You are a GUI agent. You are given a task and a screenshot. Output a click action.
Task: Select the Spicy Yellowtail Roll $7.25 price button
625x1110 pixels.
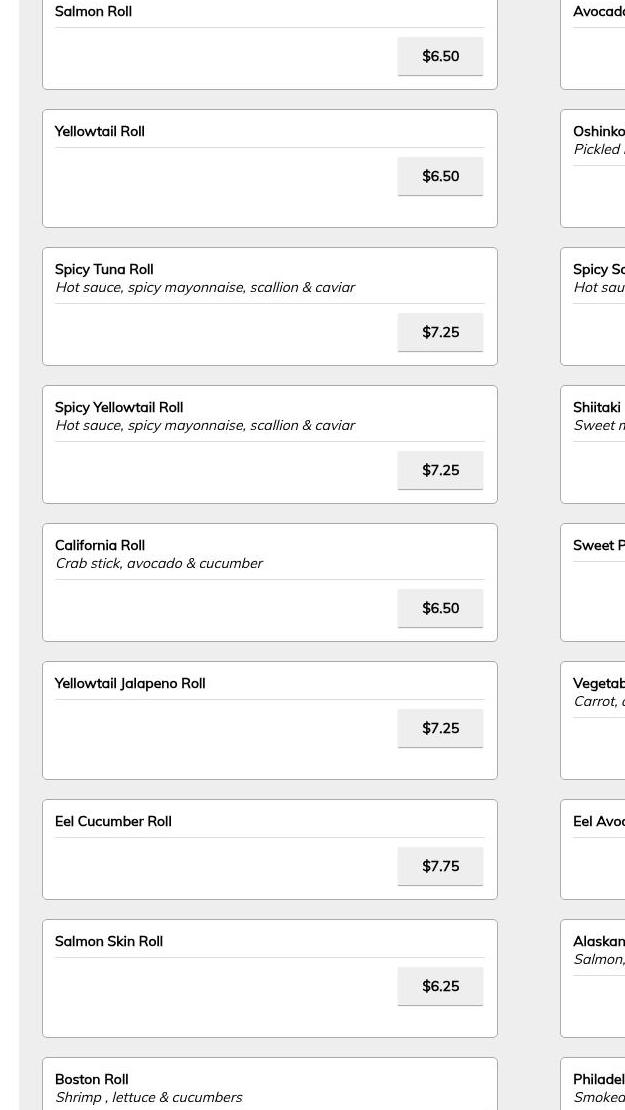point(440,470)
